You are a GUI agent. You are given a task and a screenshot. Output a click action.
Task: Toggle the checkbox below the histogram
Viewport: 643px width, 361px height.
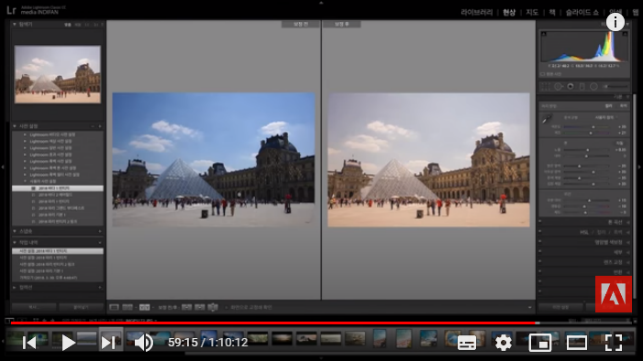[543, 74]
